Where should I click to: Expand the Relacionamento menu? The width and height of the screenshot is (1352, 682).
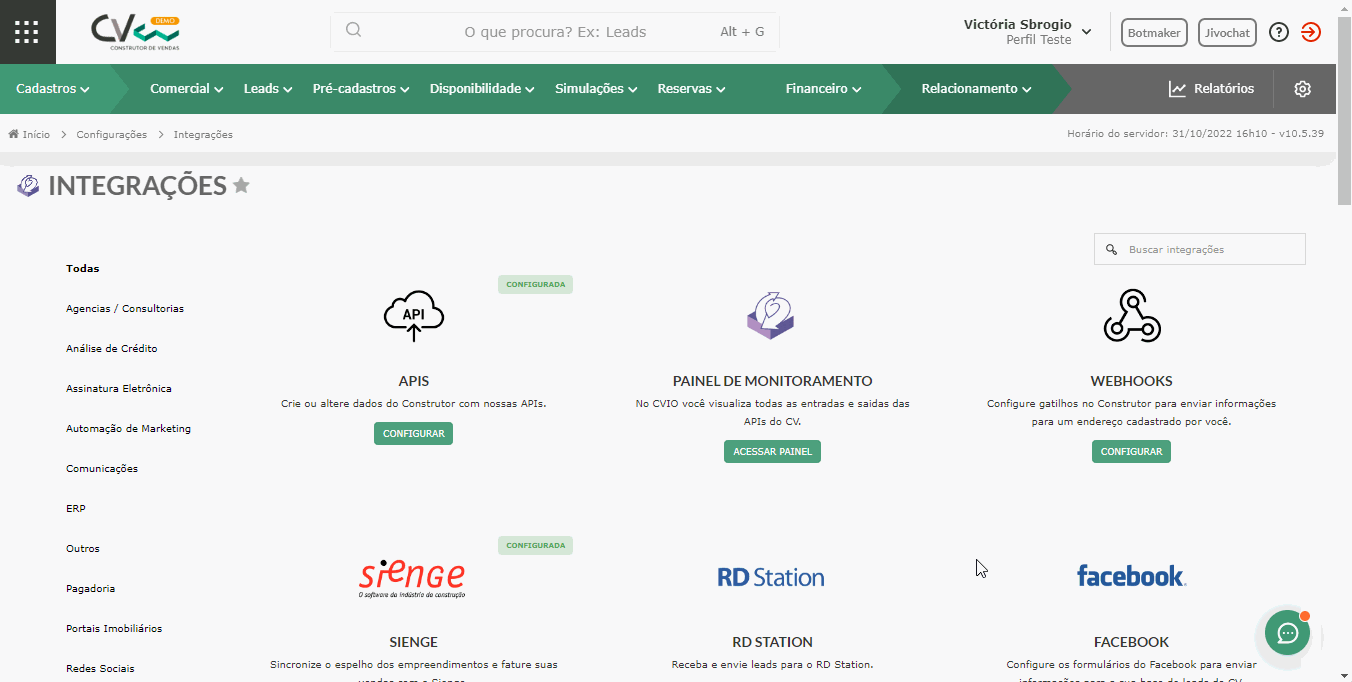976,89
